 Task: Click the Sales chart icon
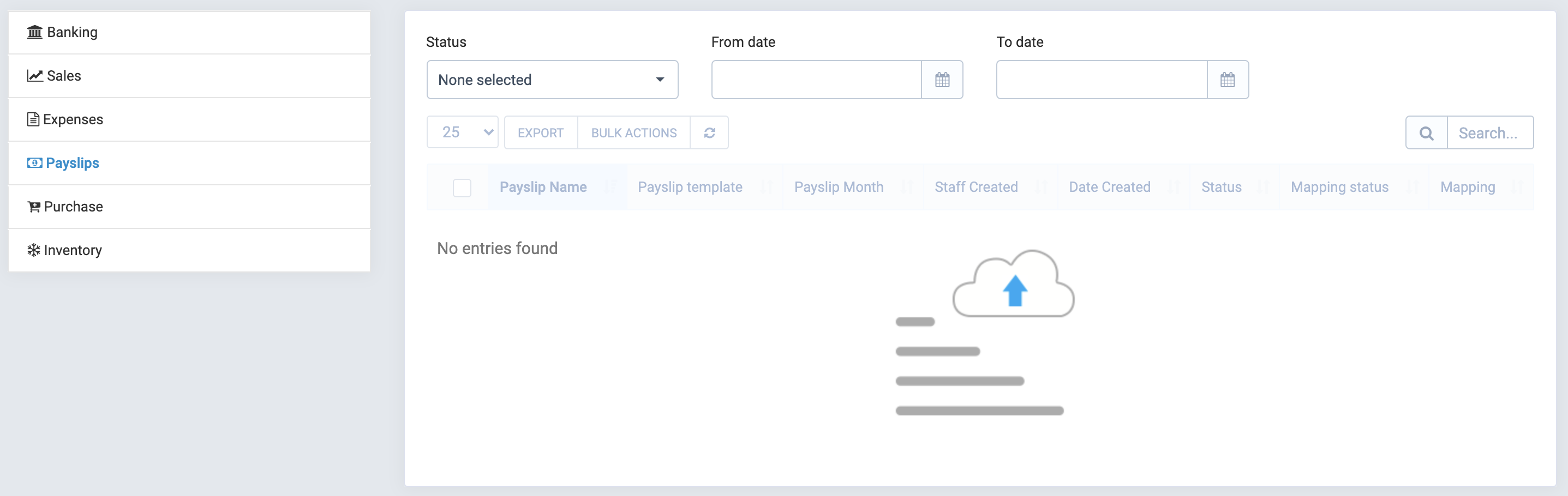[35, 75]
